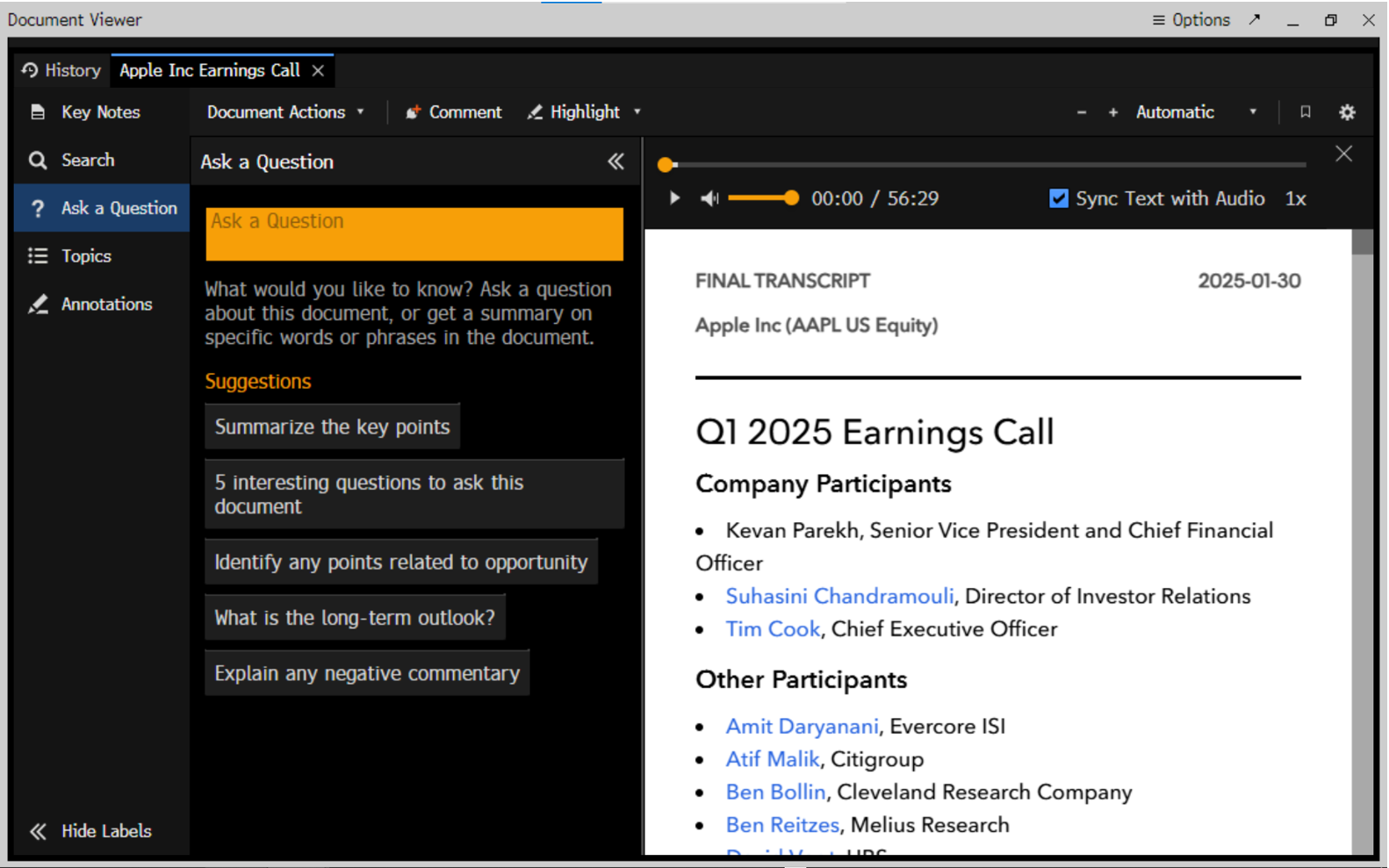Click the Key Notes document icon
The width and height of the screenshot is (1389, 868).
click(38, 112)
